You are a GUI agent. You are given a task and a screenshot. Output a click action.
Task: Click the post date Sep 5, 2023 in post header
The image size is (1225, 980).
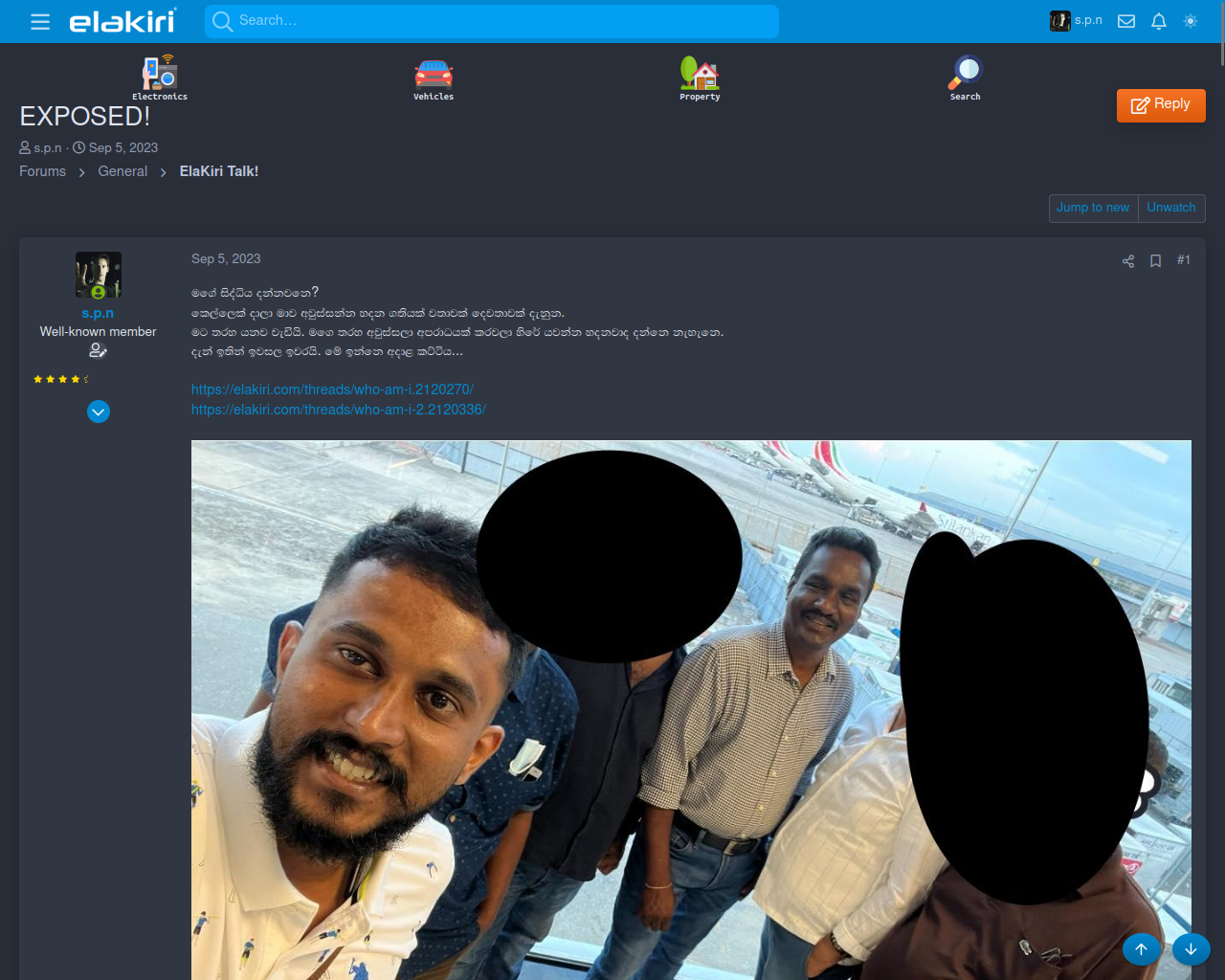click(x=226, y=258)
